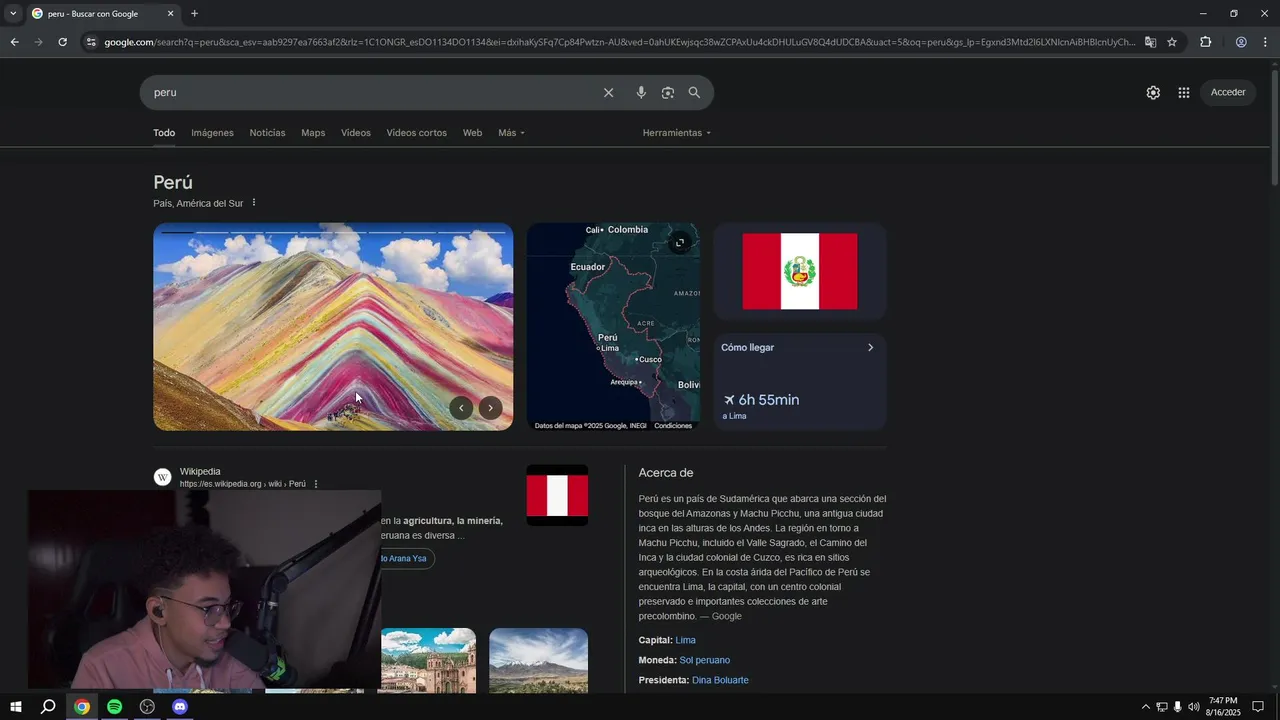Open Google quick settings gear

(1153, 92)
